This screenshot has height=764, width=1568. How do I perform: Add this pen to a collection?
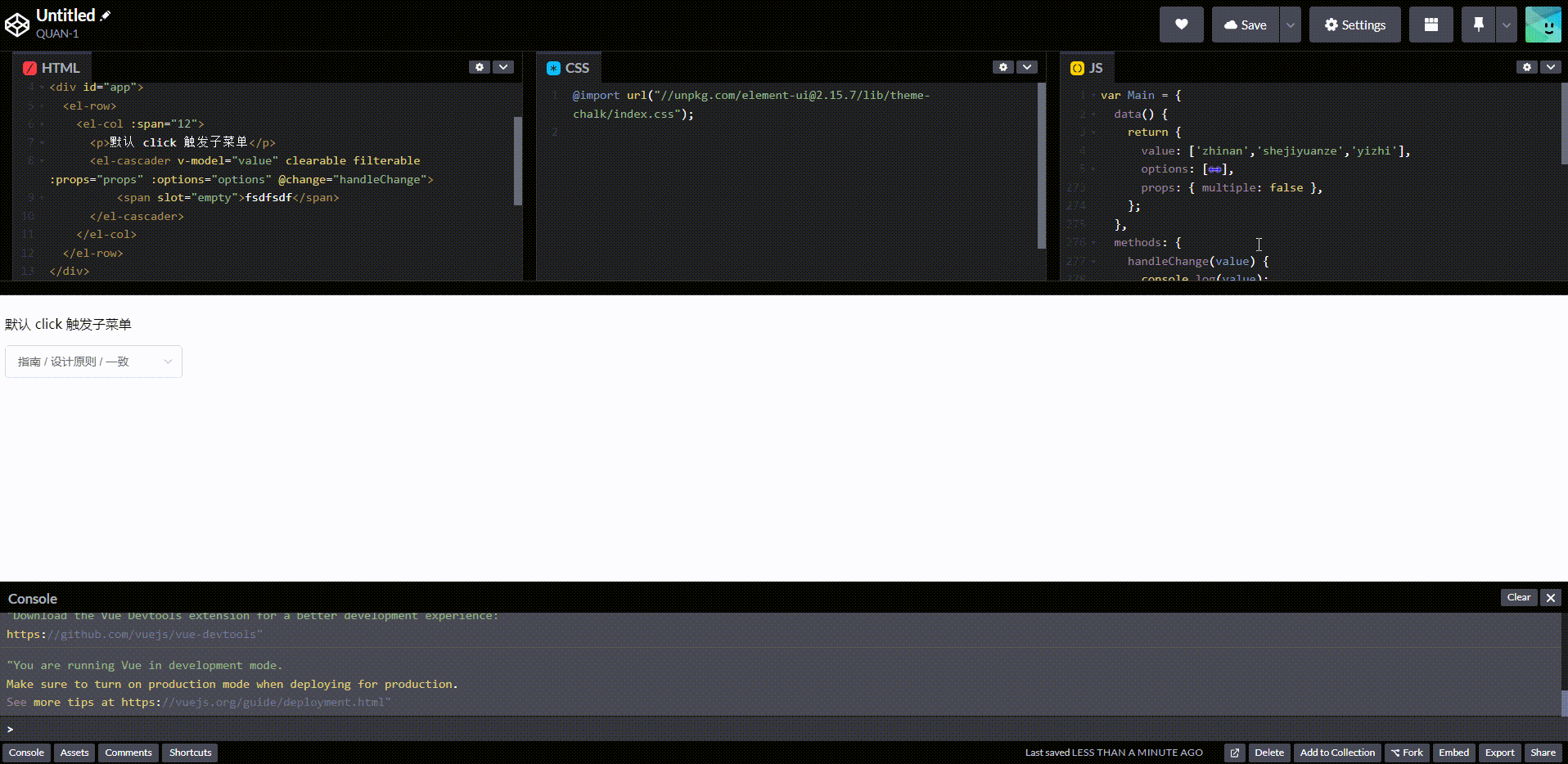tap(1337, 753)
